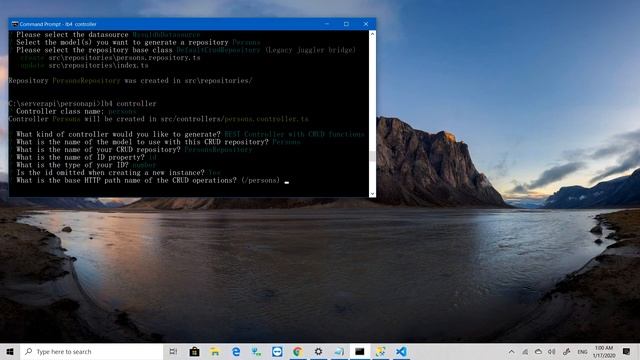Viewport: 640px width, 360px height.
Task: Click the 'lb4 controller' command line
Action: [82, 104]
